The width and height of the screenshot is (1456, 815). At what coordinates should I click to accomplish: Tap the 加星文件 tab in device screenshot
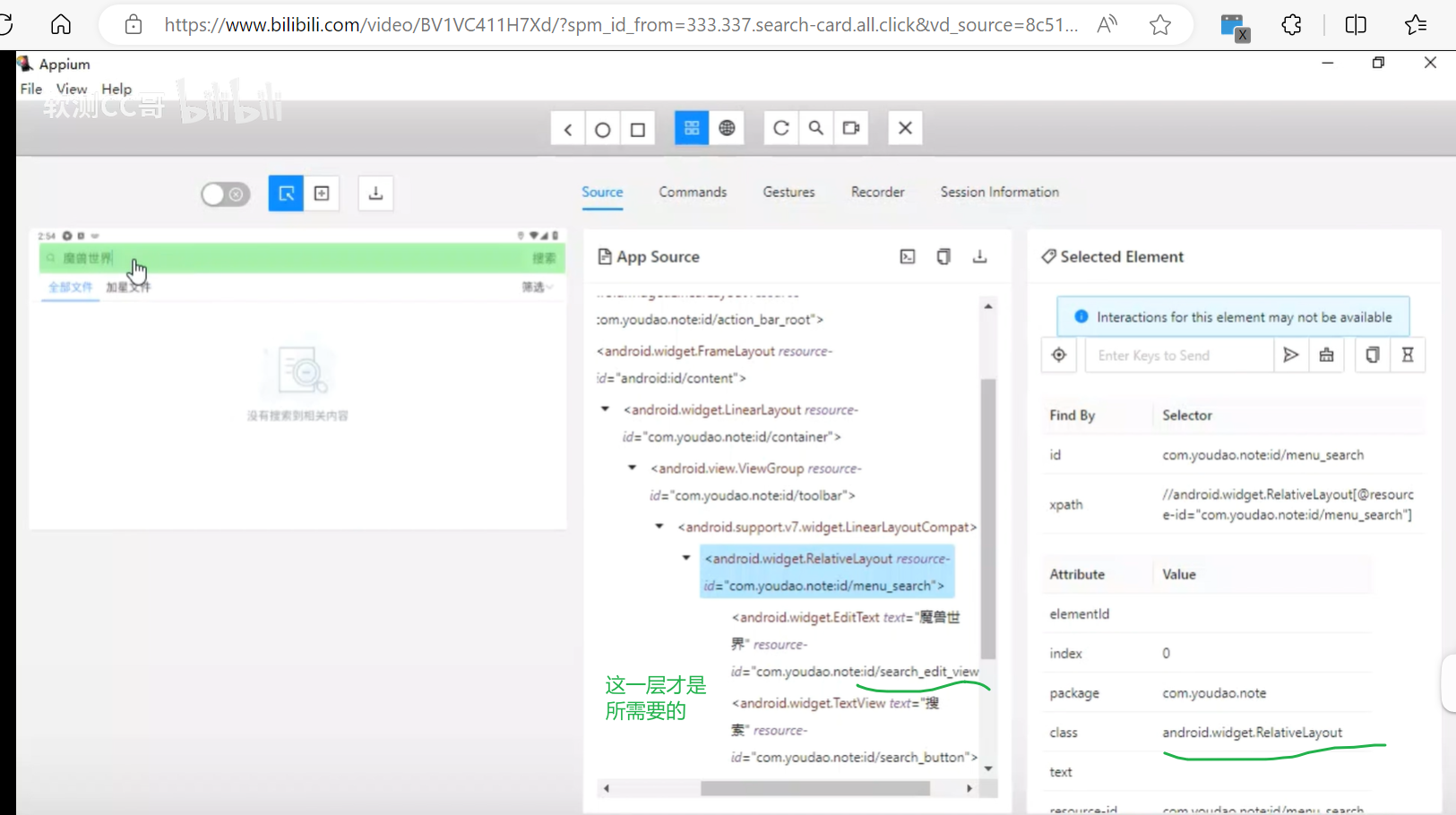(128, 287)
